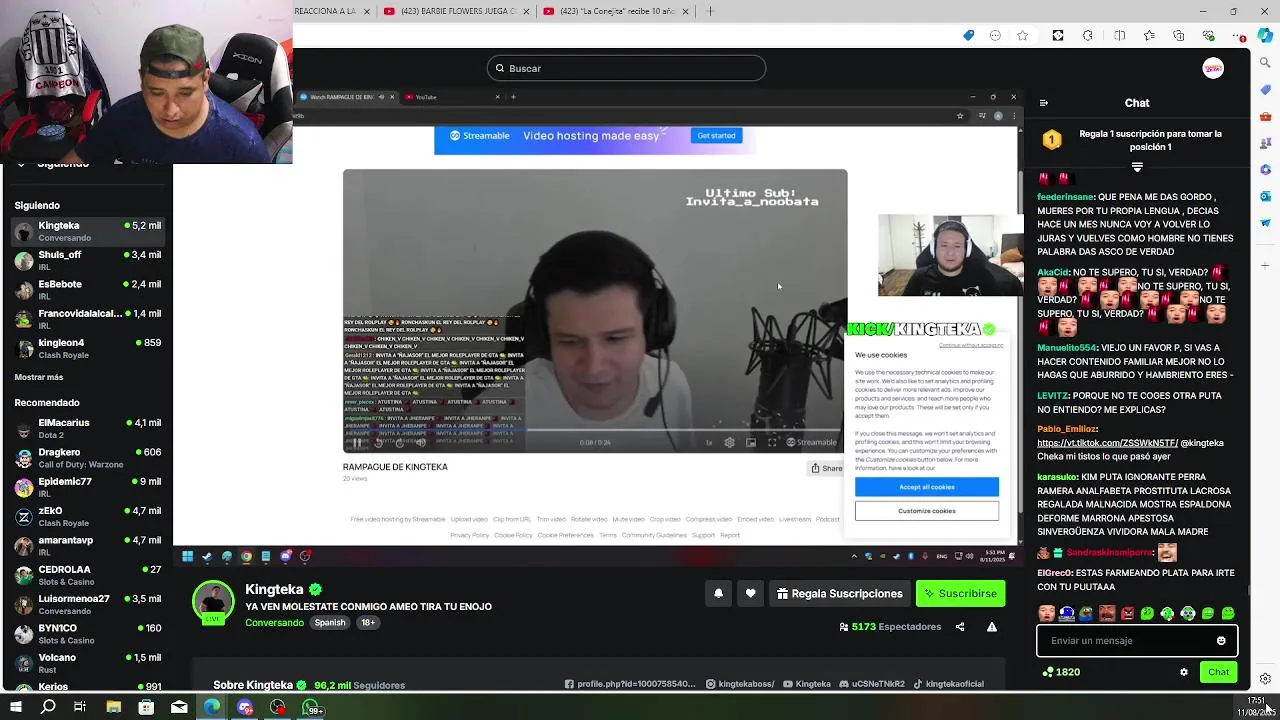Click the 18+ tag
This screenshot has height=720, width=1280.
click(368, 622)
